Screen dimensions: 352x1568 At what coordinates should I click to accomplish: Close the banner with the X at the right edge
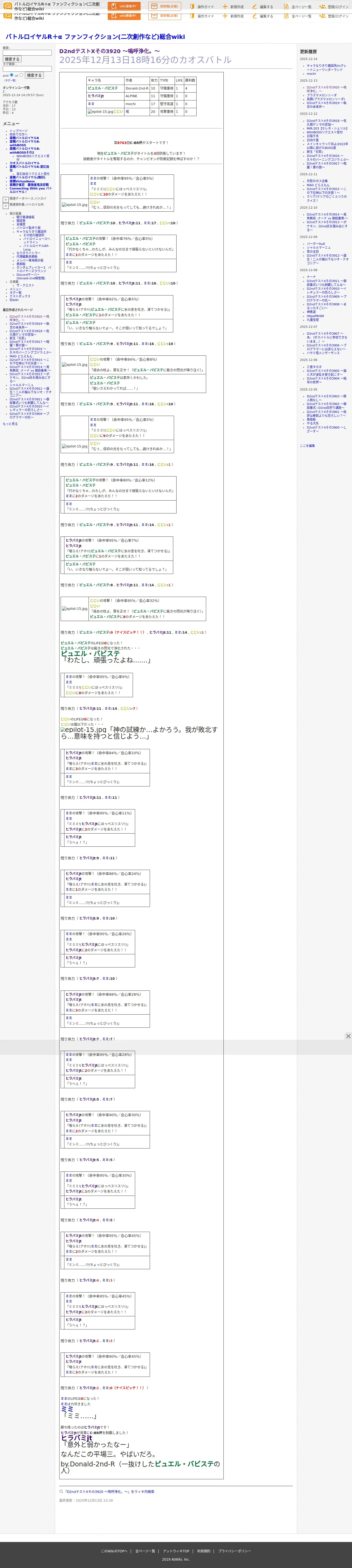pyautogui.click(x=348, y=1036)
